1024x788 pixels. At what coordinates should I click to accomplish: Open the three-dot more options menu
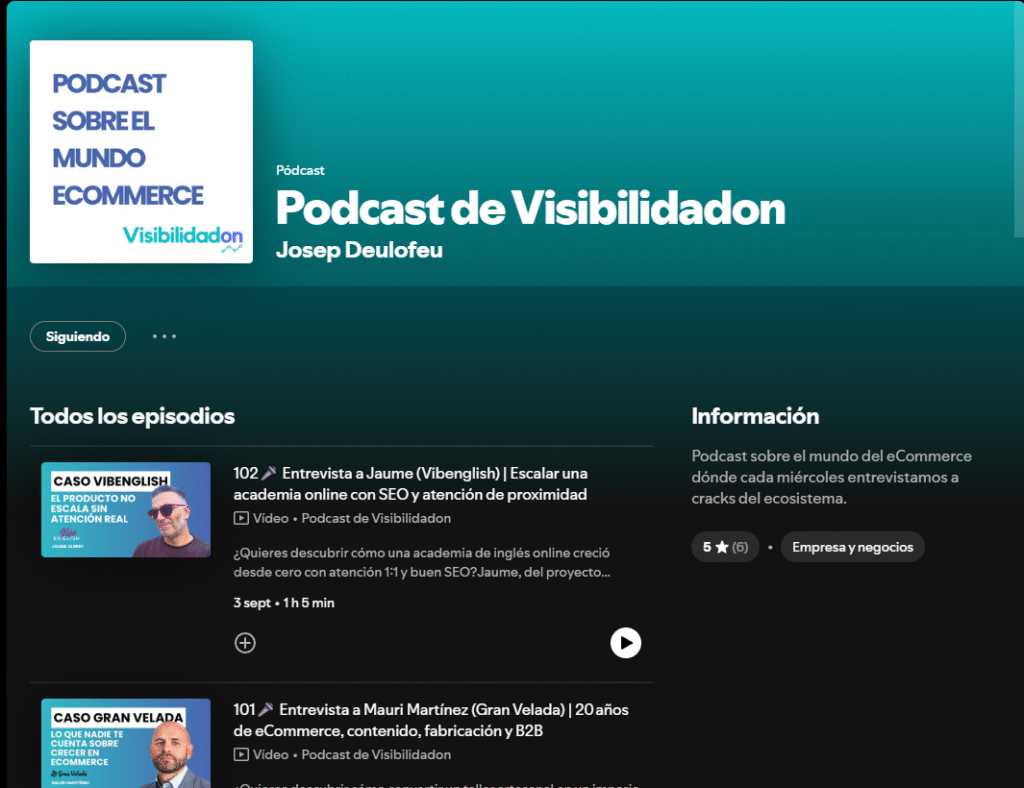[x=164, y=337]
